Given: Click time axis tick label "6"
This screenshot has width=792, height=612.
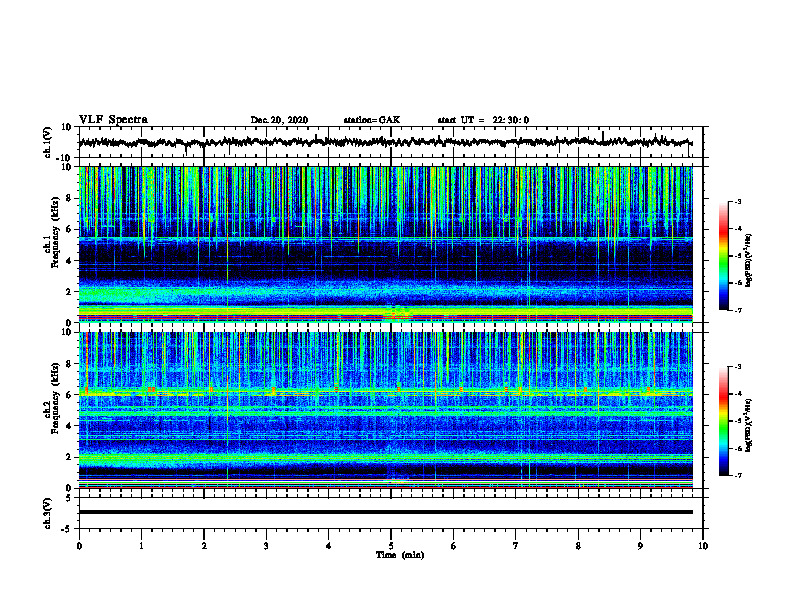Looking at the screenshot, I should (x=454, y=546).
